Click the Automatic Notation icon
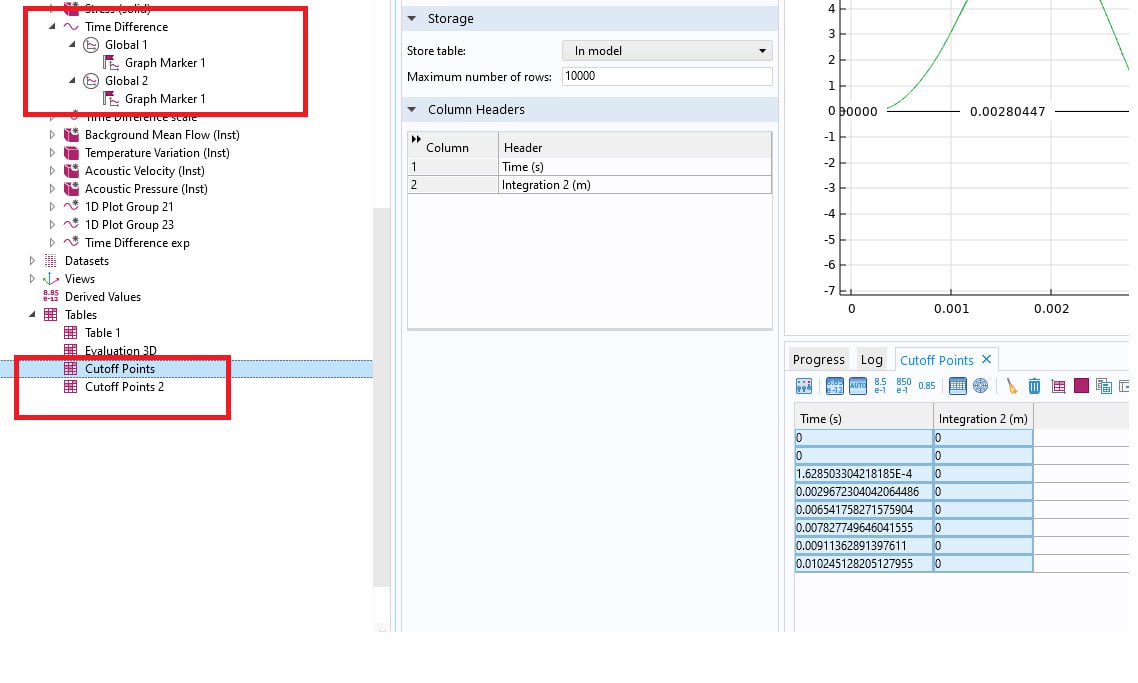1138x683 pixels. pyautogui.click(x=856, y=386)
